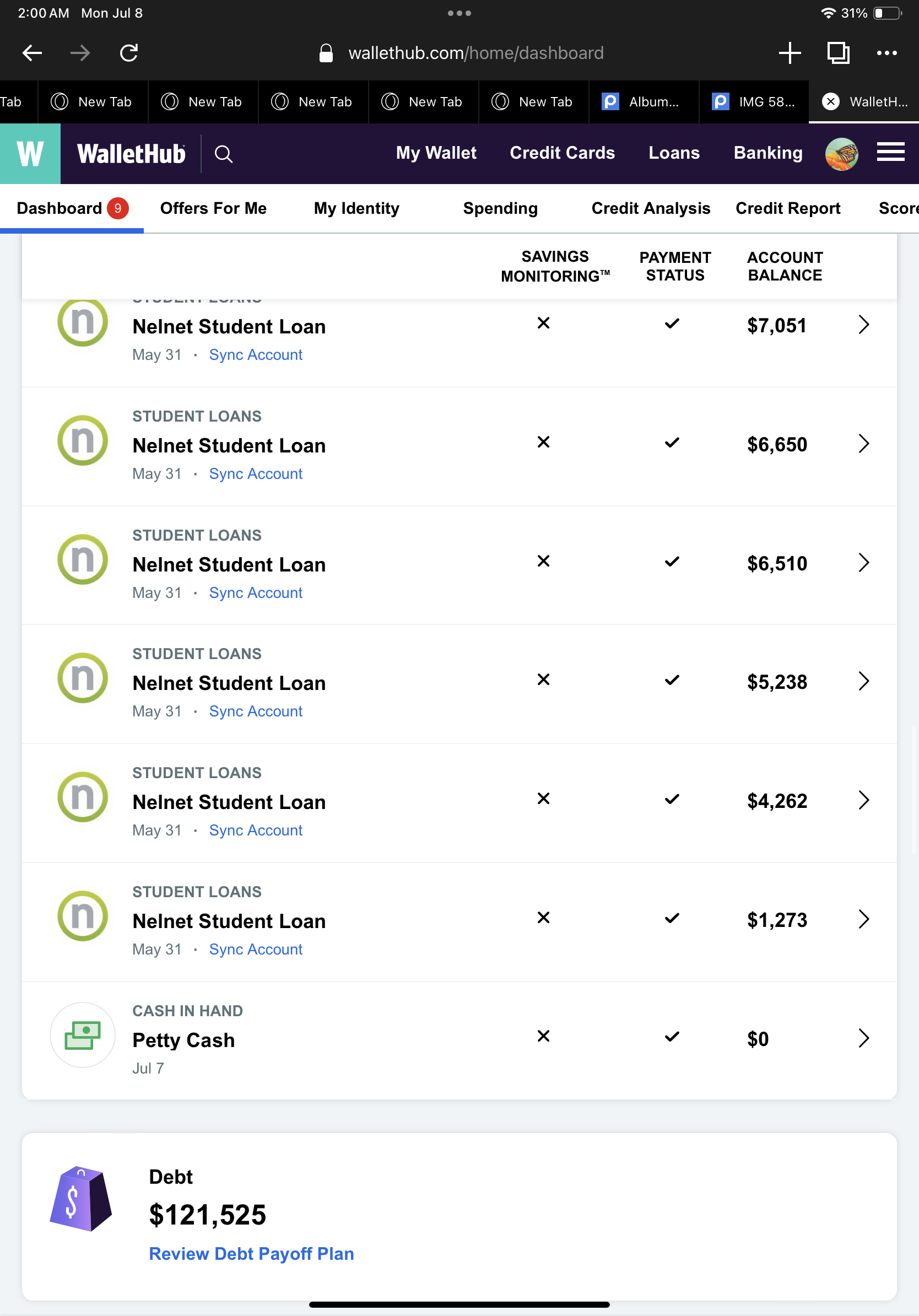Open Review Debt Payoff Plan link
Image resolution: width=919 pixels, height=1316 pixels.
[x=252, y=1254]
